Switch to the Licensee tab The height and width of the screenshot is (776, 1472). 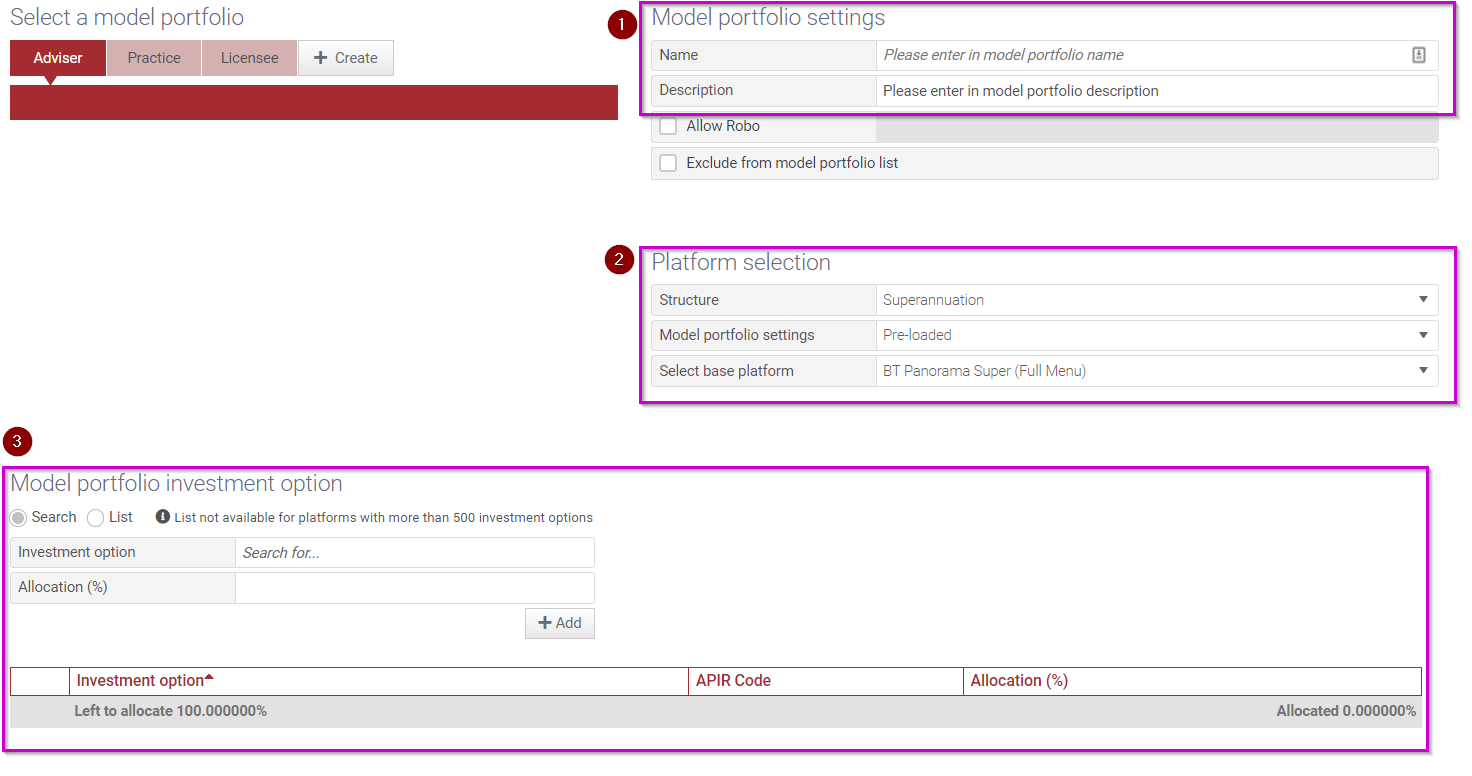click(249, 58)
